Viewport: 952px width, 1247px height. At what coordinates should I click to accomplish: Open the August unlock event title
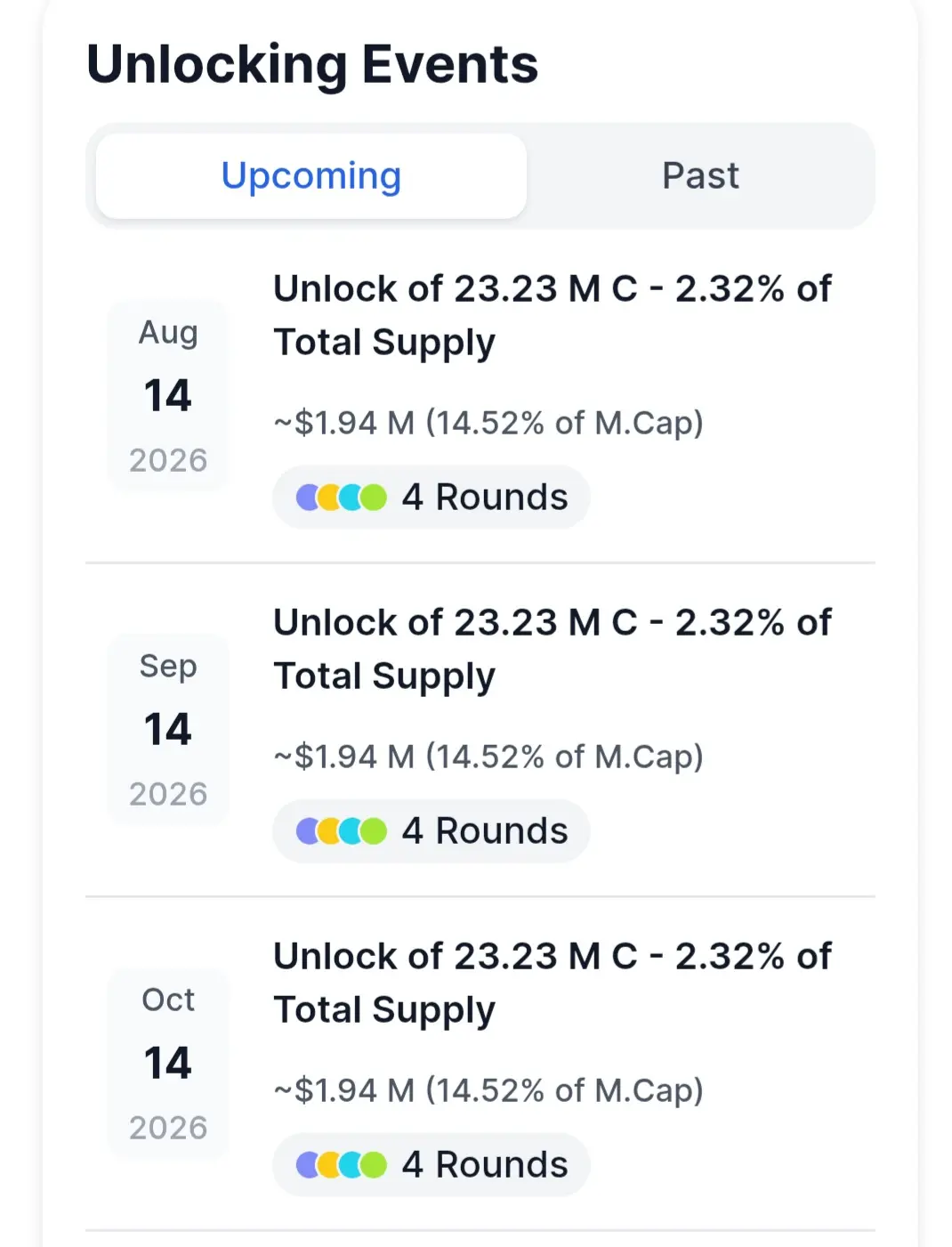(x=552, y=315)
